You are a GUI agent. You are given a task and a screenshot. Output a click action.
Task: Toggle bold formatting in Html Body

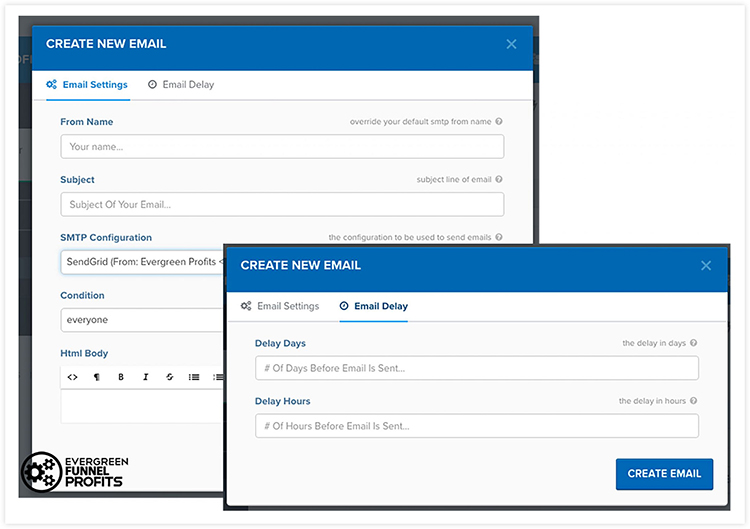[x=121, y=377]
